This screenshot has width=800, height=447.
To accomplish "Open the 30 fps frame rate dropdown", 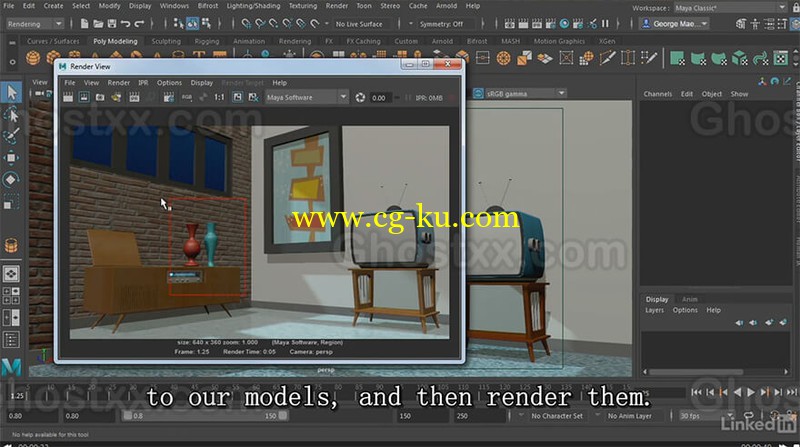I will coord(707,416).
